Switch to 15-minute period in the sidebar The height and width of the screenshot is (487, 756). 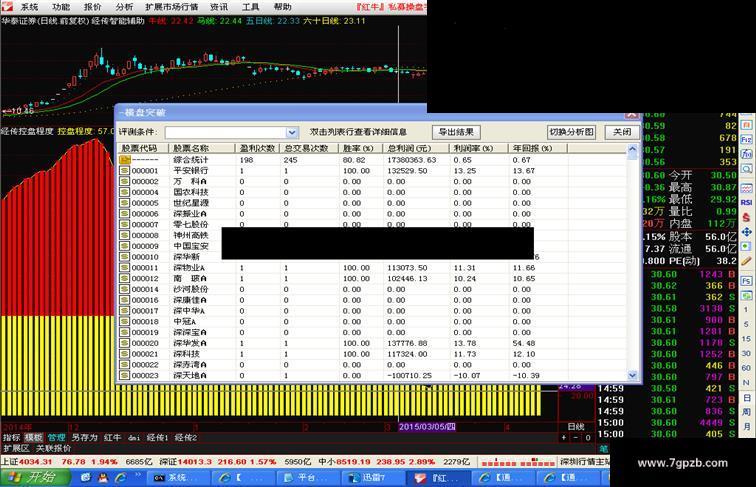point(746,339)
